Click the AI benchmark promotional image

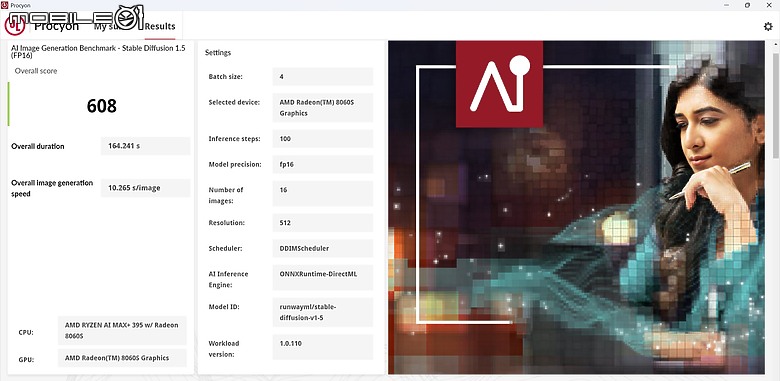click(576, 207)
